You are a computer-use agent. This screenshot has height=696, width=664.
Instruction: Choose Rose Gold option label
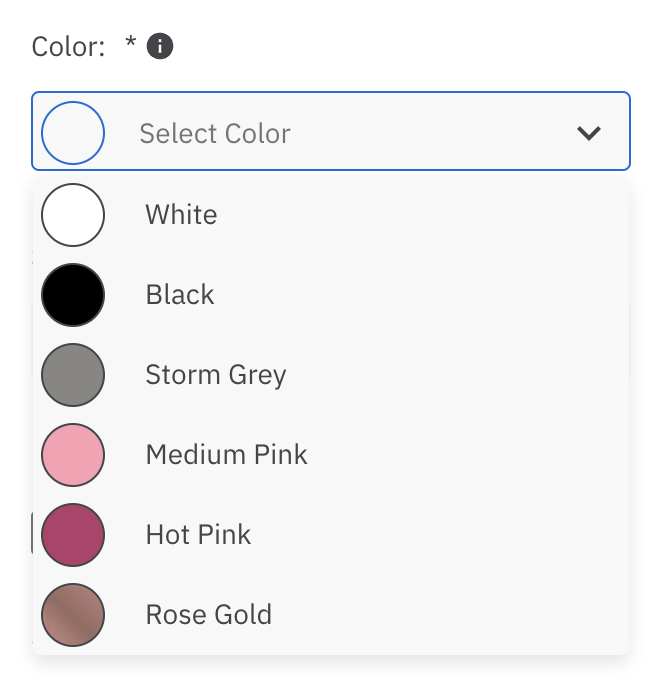tap(209, 615)
